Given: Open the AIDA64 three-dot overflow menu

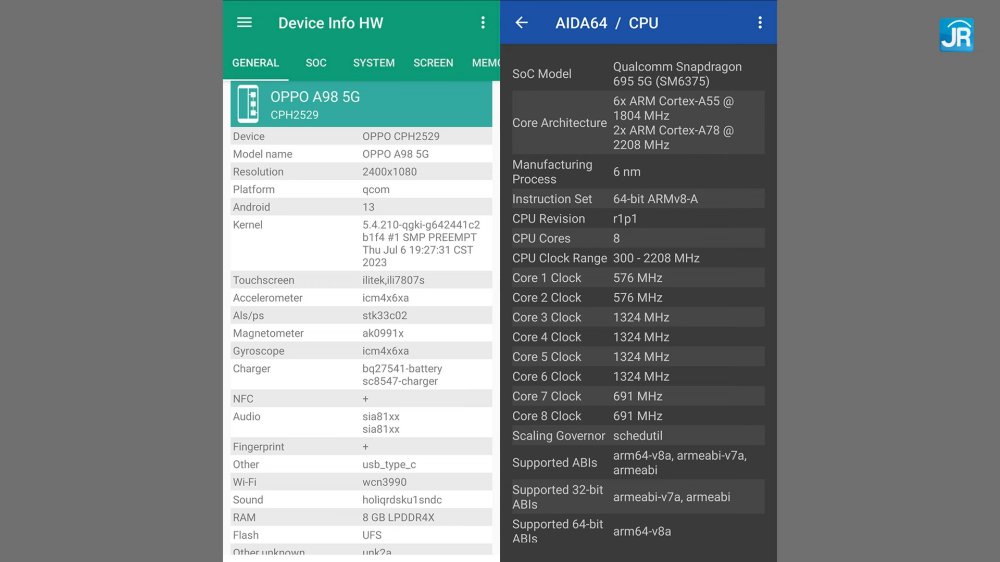Looking at the screenshot, I should [760, 23].
